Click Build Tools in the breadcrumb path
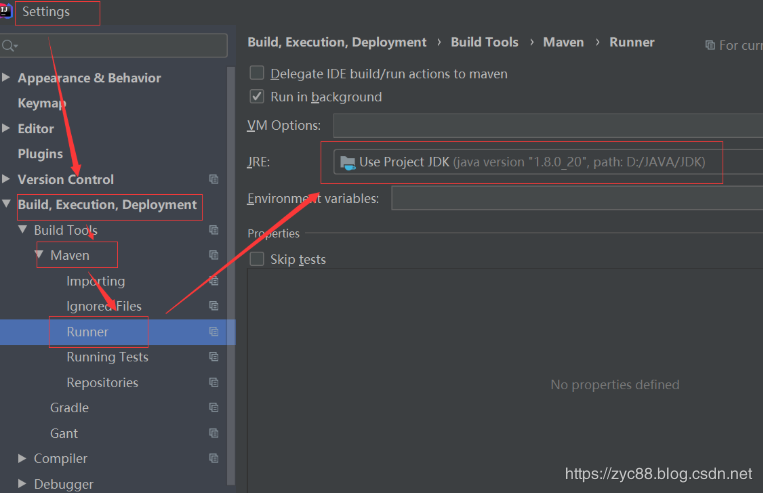 [x=484, y=42]
